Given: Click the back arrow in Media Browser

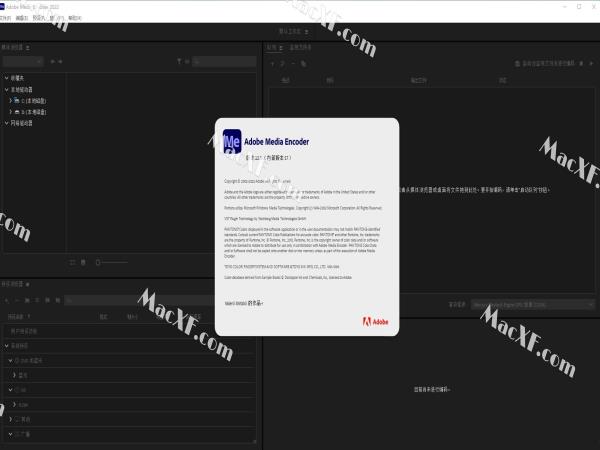Looking at the screenshot, I should [x=52, y=61].
